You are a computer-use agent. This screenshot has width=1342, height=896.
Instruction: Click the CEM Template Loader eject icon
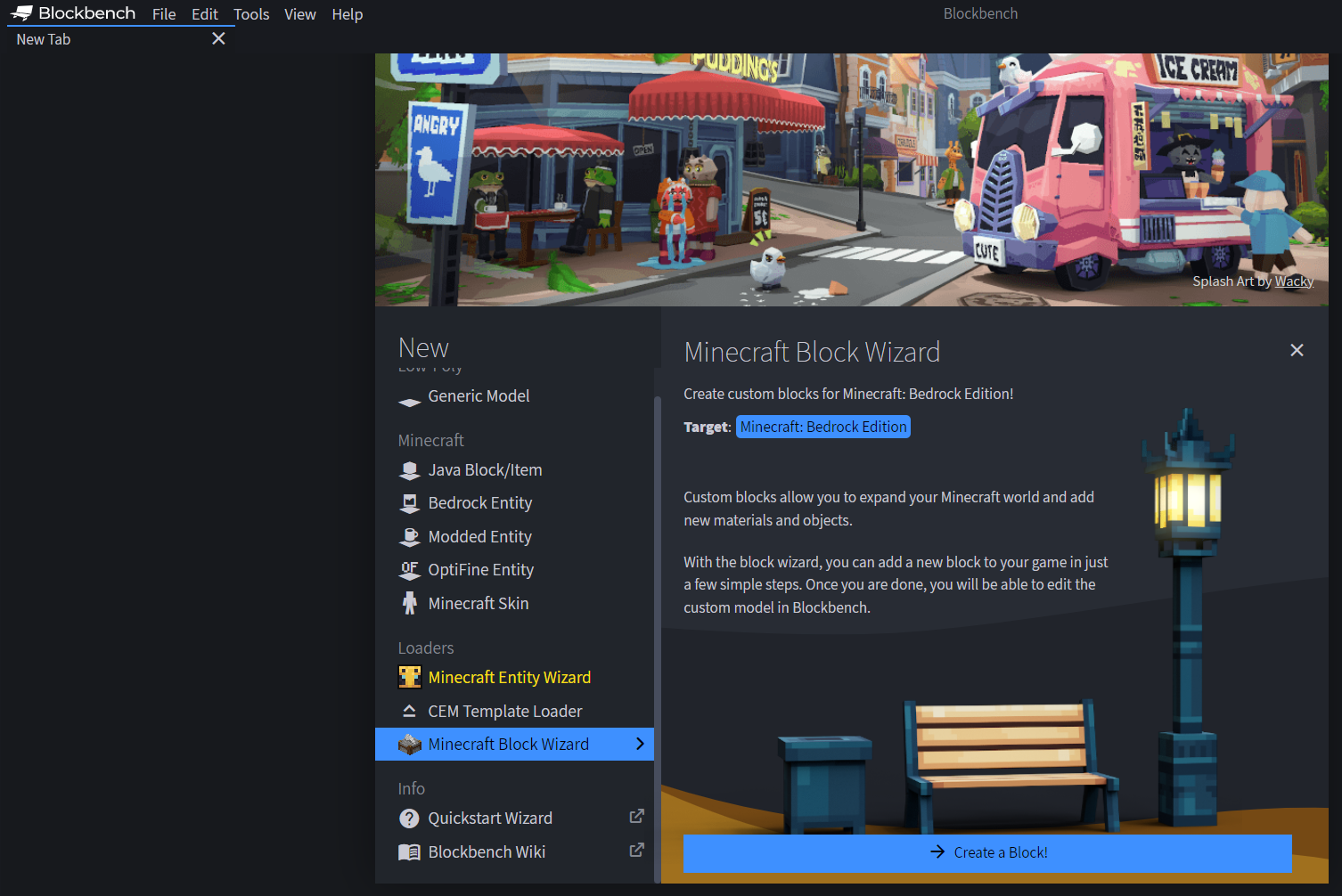pos(409,711)
